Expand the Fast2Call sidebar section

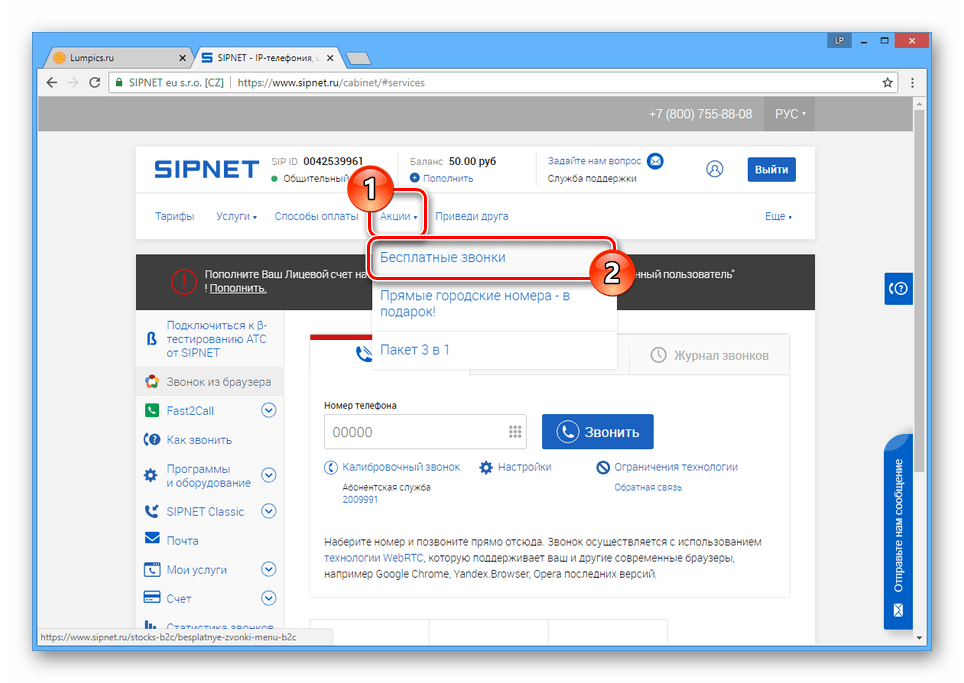click(268, 410)
